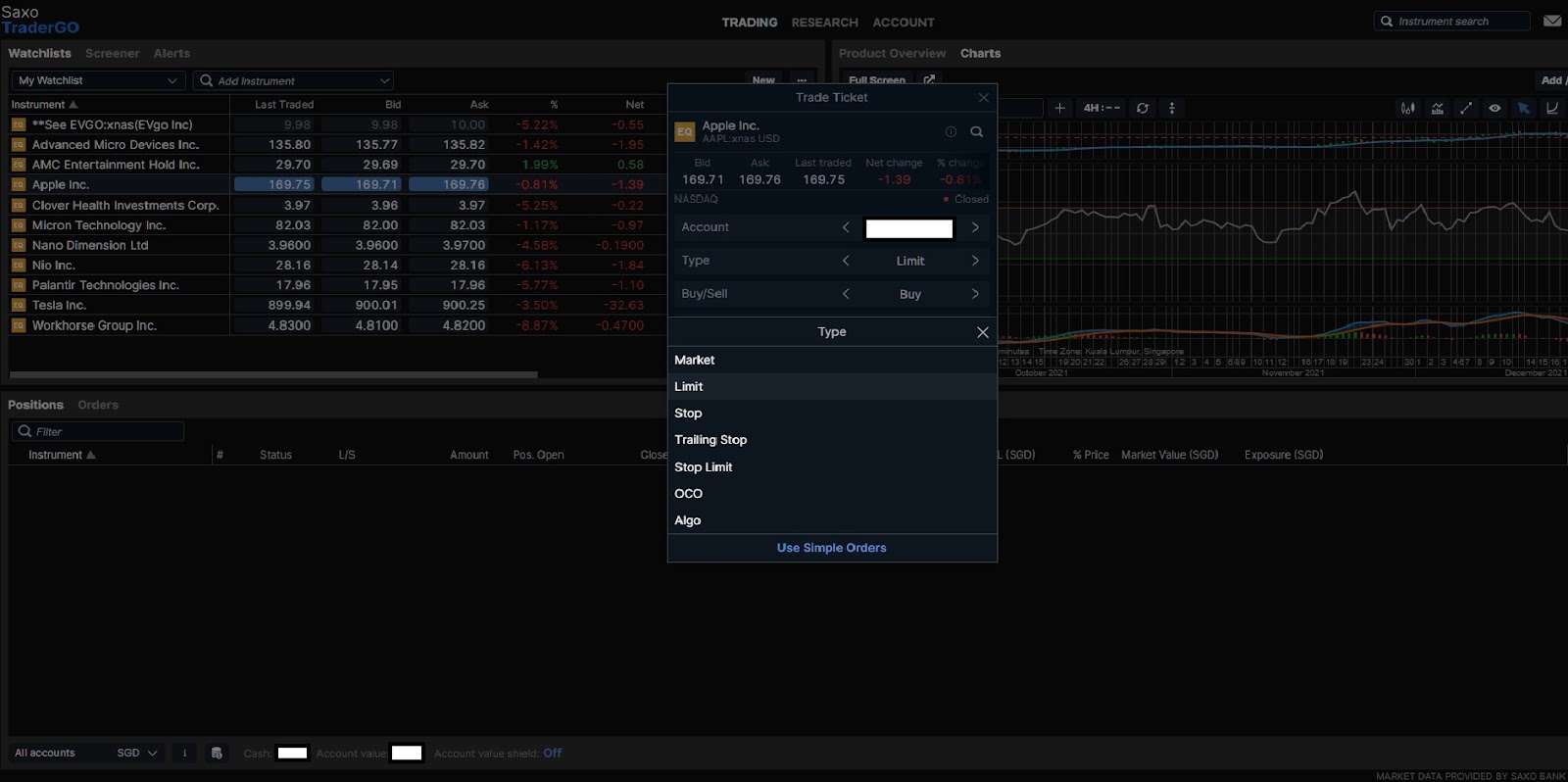This screenshot has height=782, width=1568.
Task: Click the Full Screen chart button
Action: point(877,80)
